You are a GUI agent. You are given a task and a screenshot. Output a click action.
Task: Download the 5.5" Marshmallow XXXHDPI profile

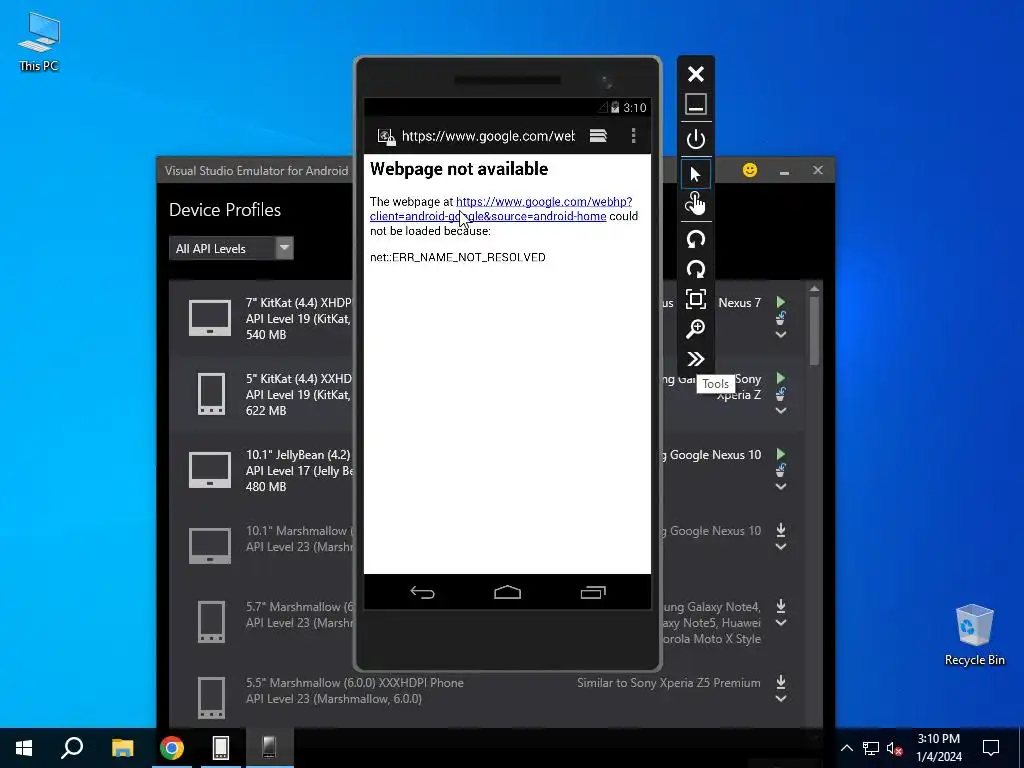point(780,682)
